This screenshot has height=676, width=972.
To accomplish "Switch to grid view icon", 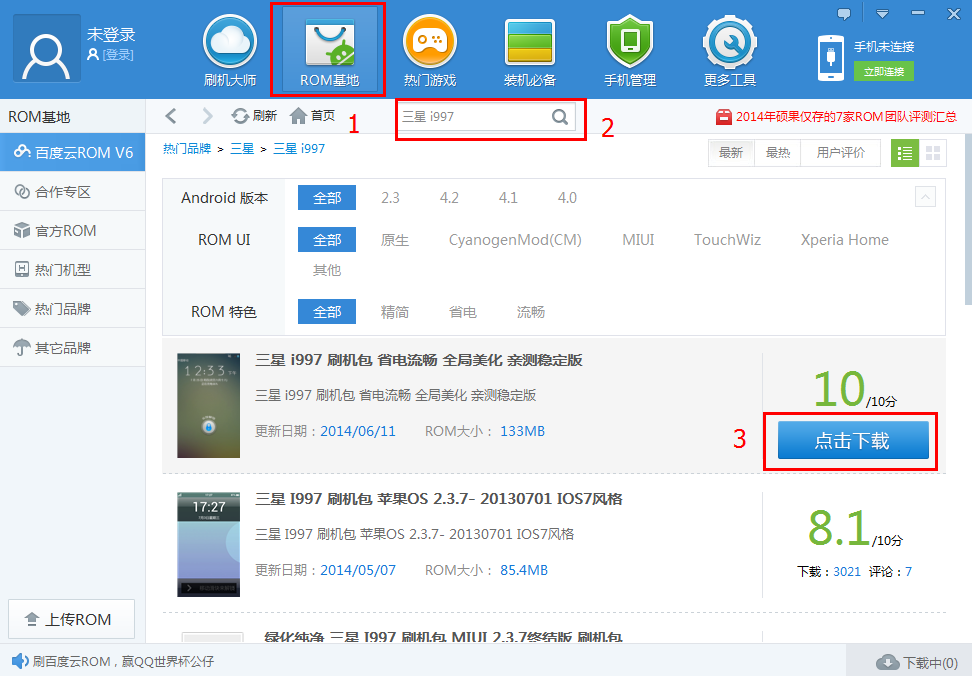I will [x=932, y=153].
